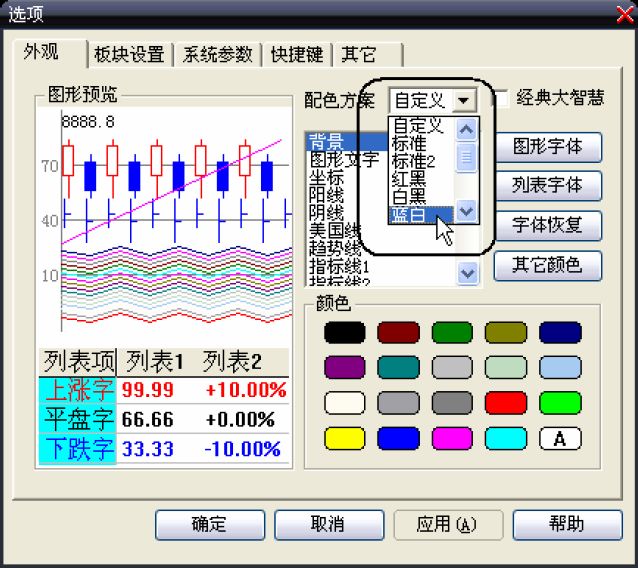The image size is (638, 568).
Task: Select 图形文字 in the element list
Action: click(344, 160)
